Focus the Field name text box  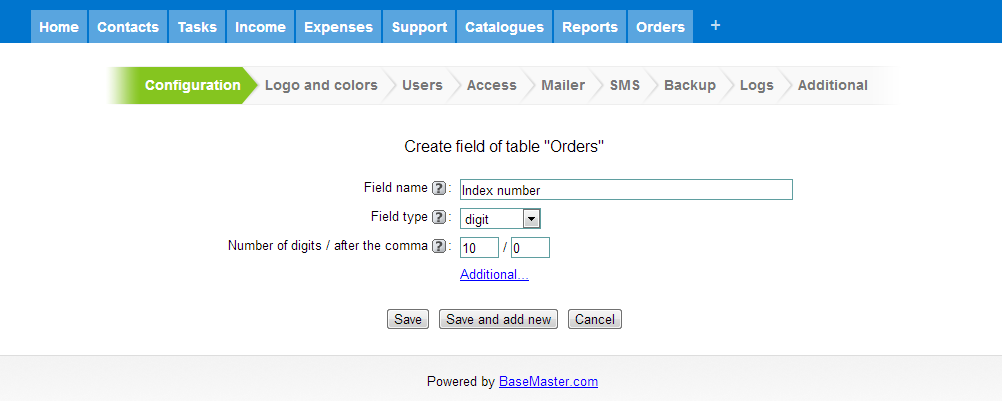(626, 190)
